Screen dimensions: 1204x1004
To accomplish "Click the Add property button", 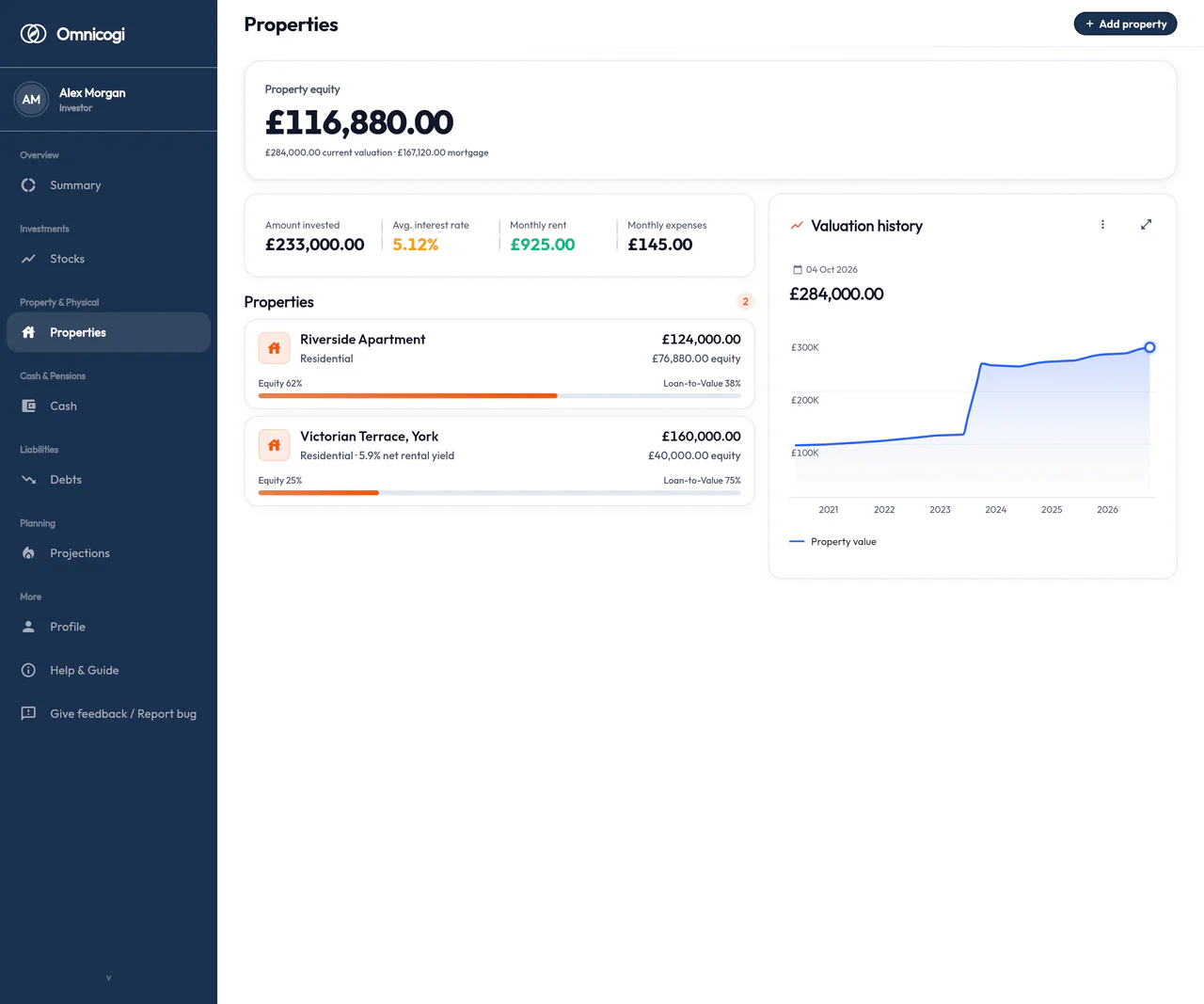I will 1125,24.
